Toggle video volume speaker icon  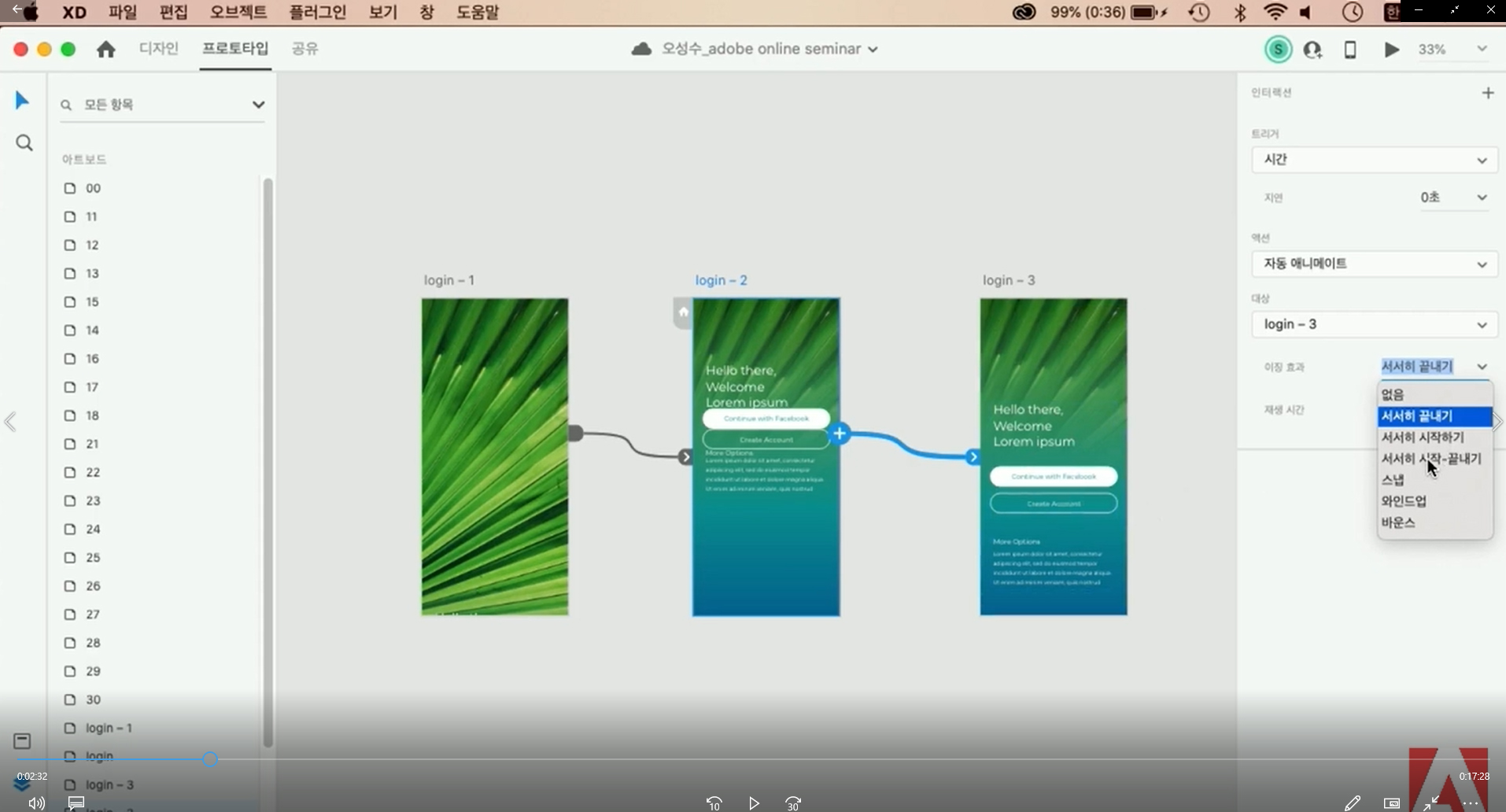(36, 803)
